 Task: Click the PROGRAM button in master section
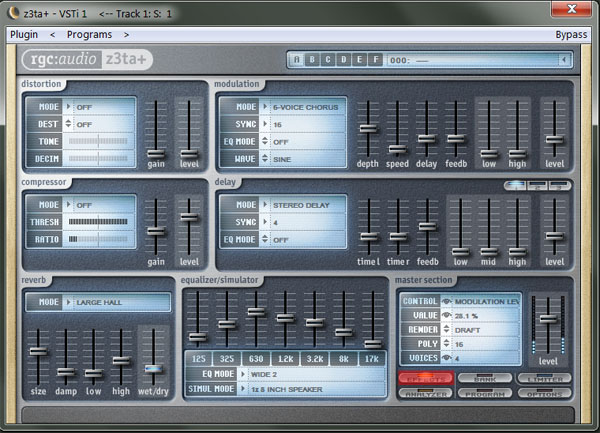[x=485, y=393]
